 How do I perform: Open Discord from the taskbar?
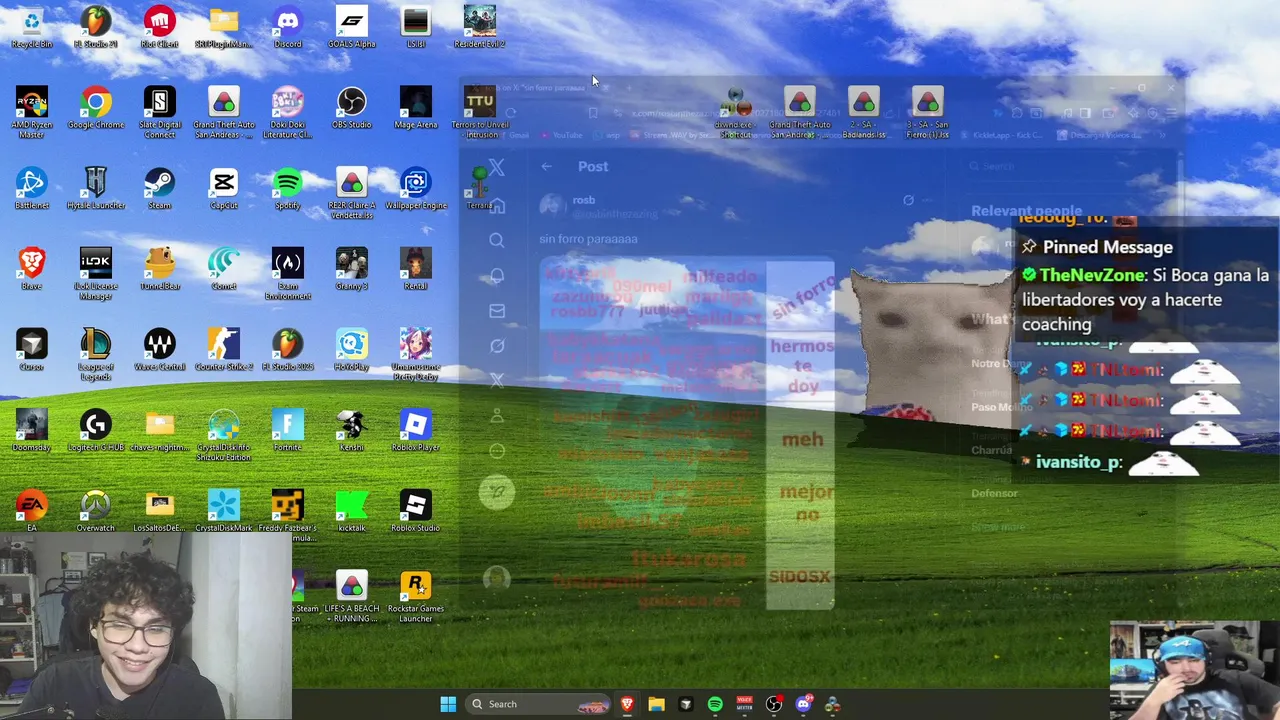803,704
